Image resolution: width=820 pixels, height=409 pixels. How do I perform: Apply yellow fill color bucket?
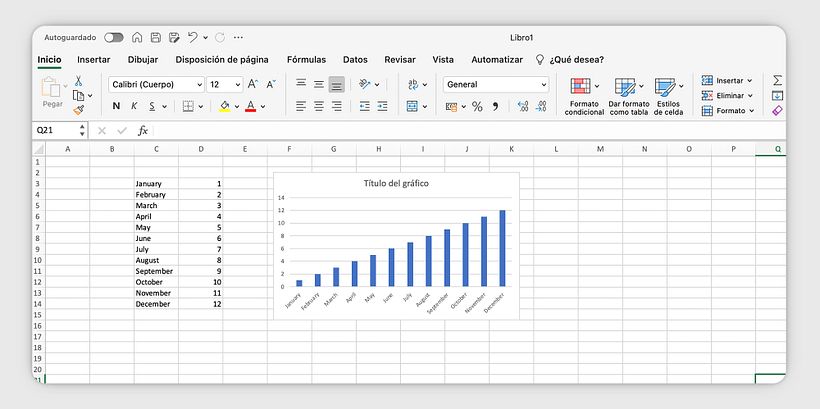[x=225, y=106]
